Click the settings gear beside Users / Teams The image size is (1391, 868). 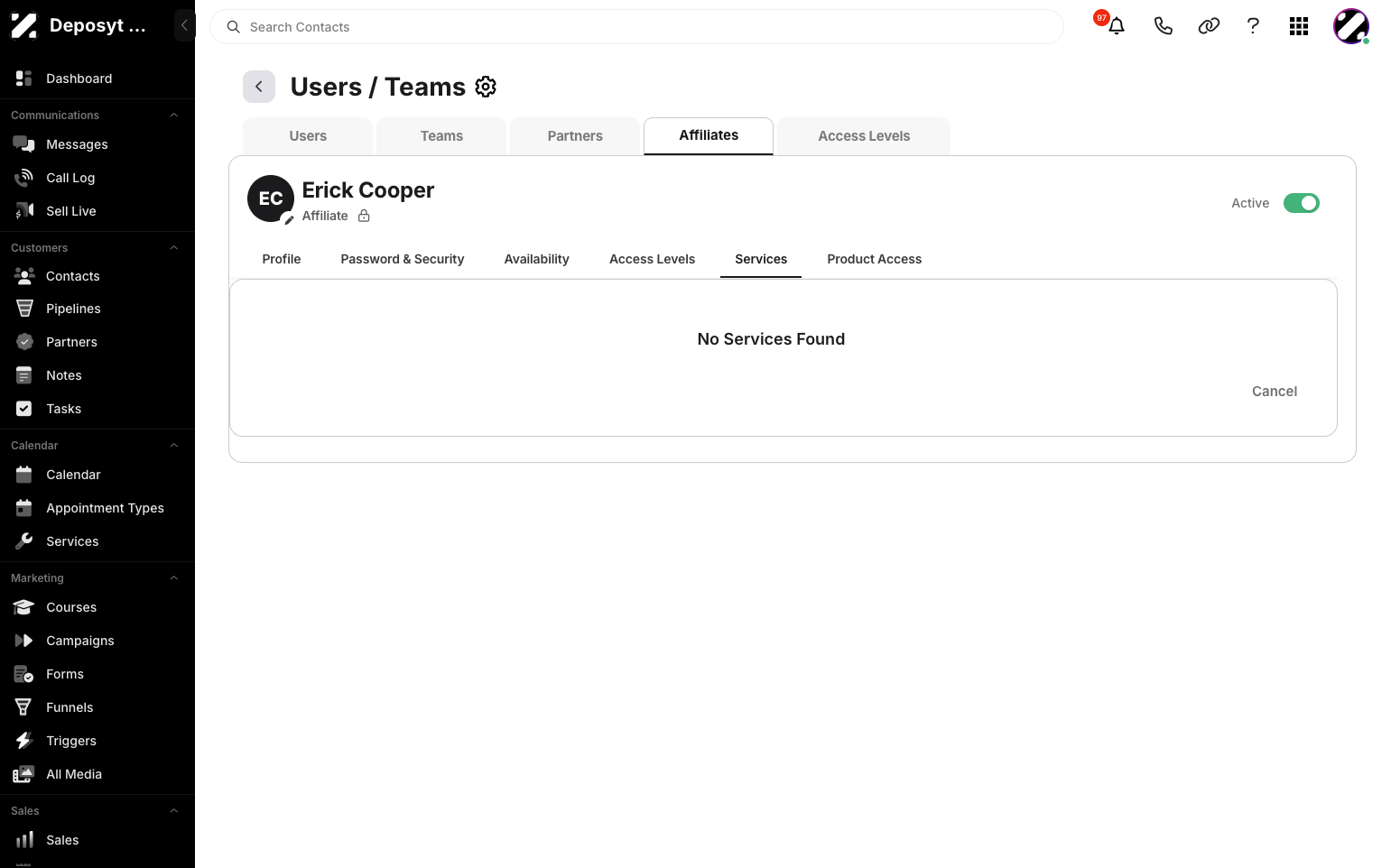pyautogui.click(x=486, y=87)
